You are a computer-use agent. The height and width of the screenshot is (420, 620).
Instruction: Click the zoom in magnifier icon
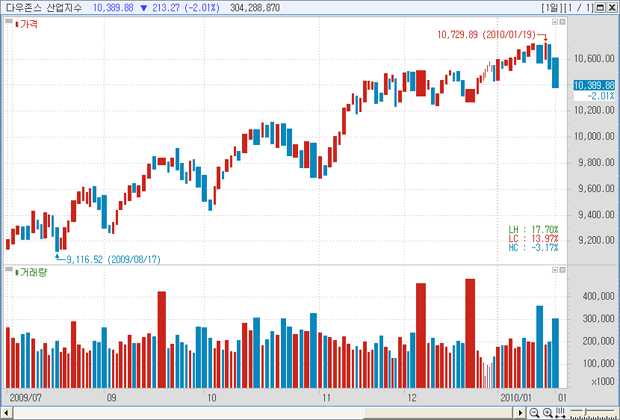548,411
